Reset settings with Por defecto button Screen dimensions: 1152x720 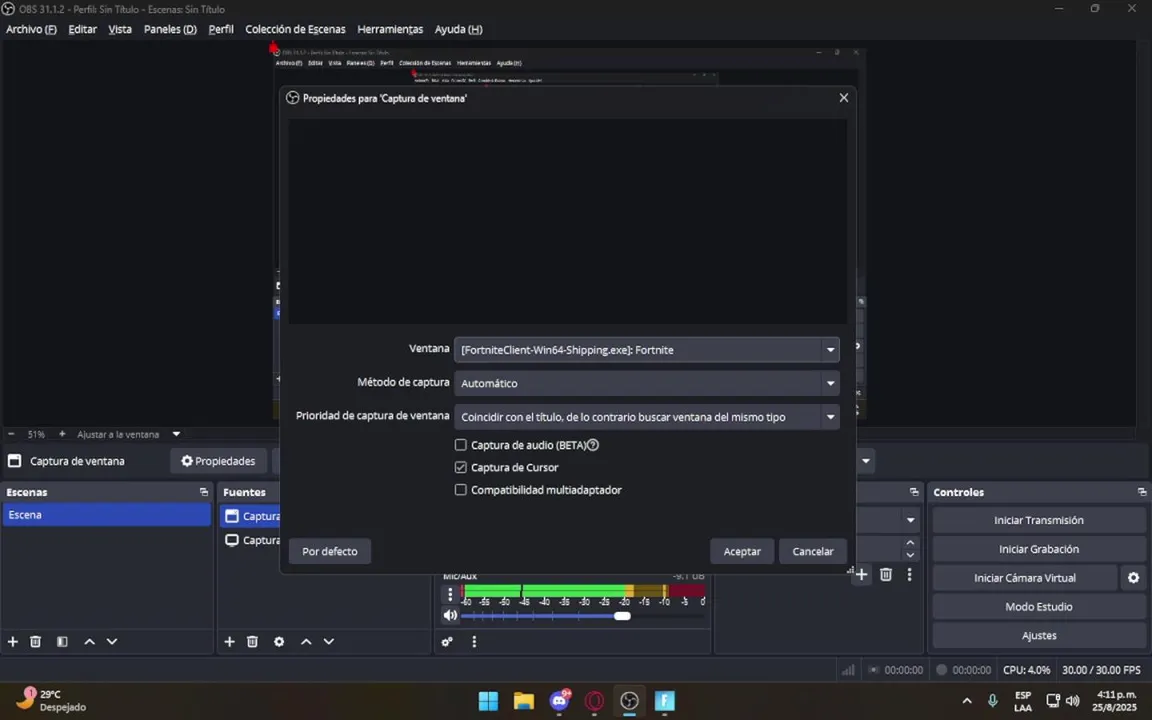(330, 551)
